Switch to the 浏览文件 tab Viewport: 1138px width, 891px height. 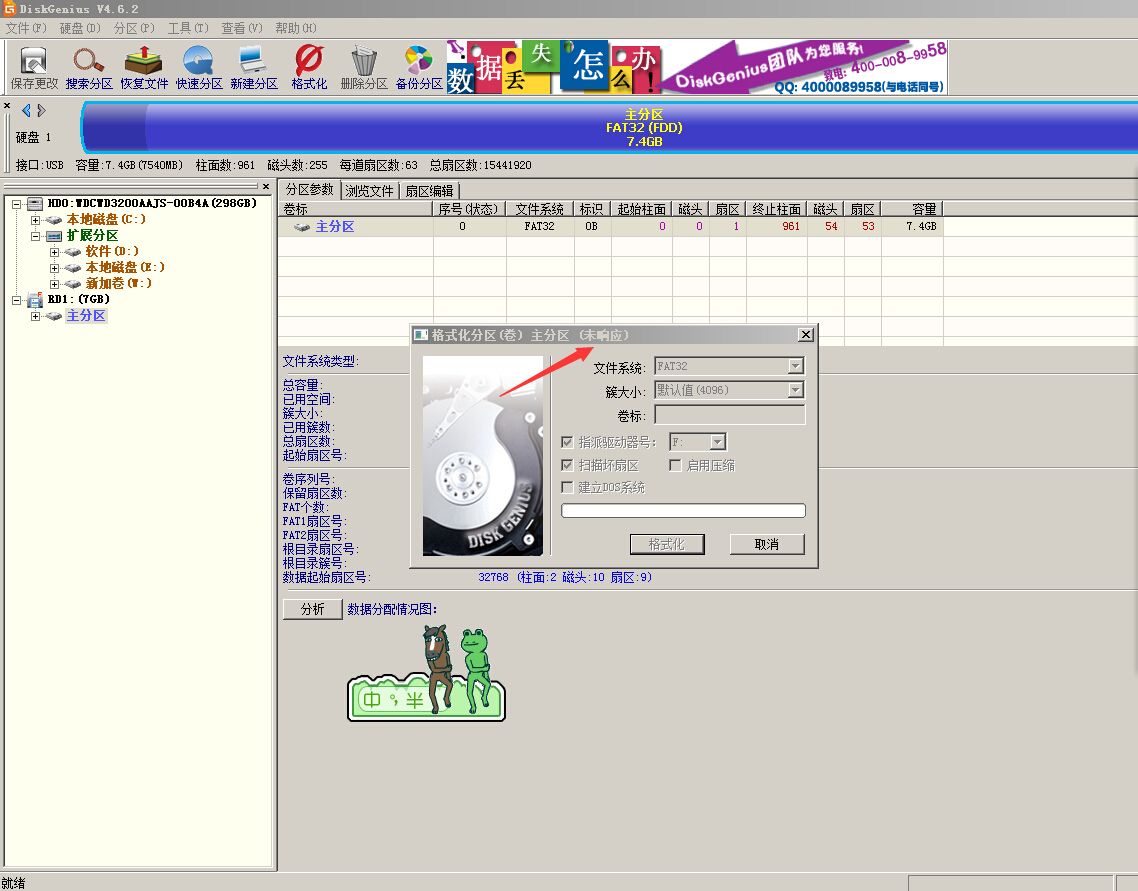point(369,191)
